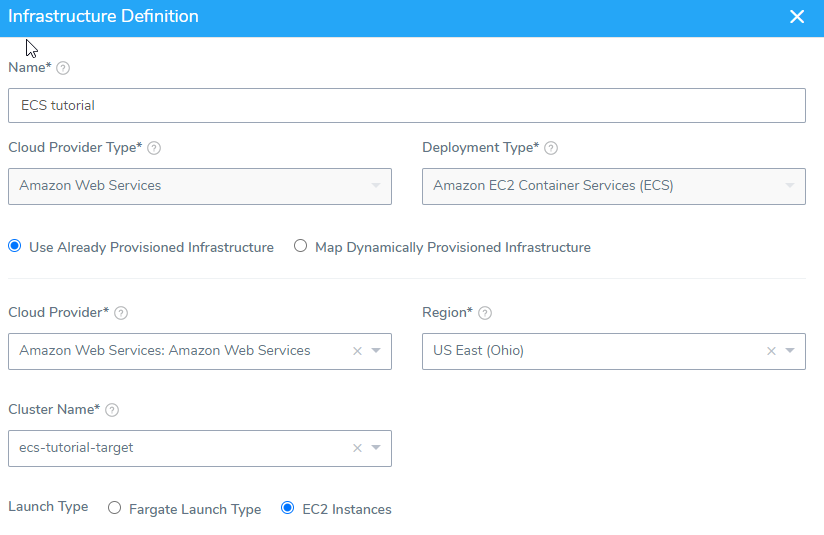
Task: Click the Infrastructure Definition title text
Action: click(104, 16)
